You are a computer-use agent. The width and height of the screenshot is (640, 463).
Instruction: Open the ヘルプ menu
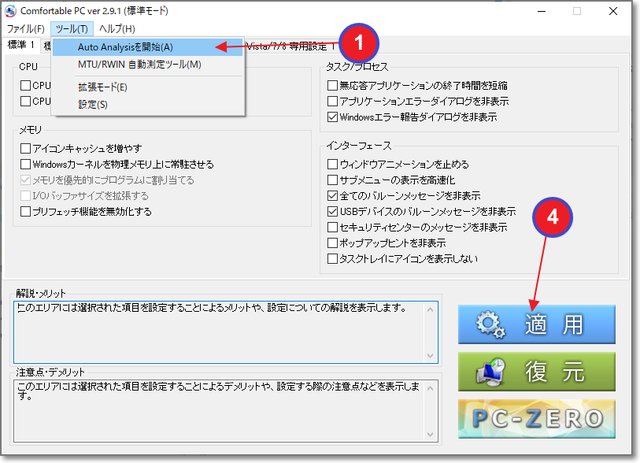coord(117,28)
